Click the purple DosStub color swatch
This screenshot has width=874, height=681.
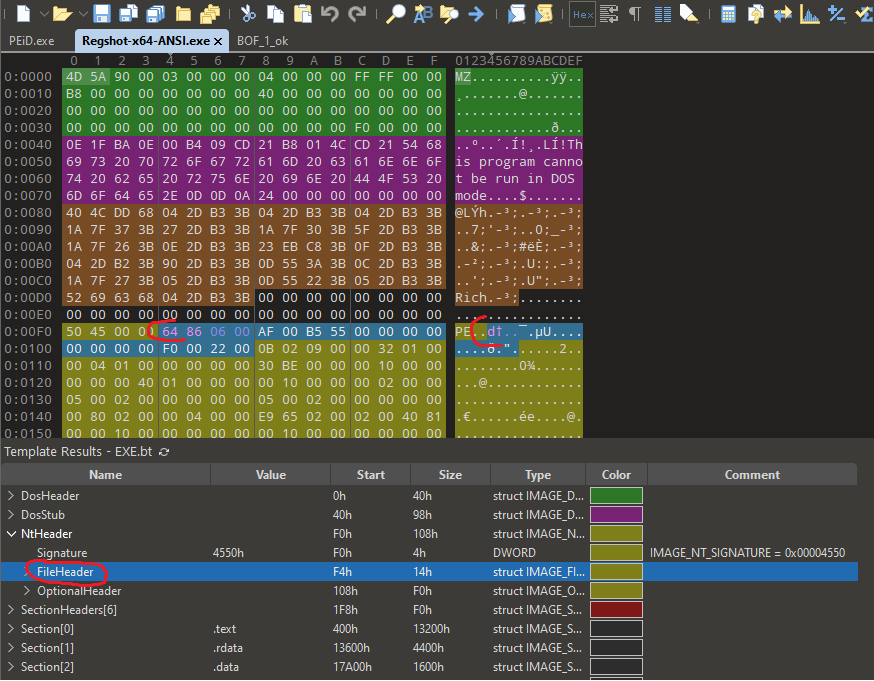click(616, 514)
